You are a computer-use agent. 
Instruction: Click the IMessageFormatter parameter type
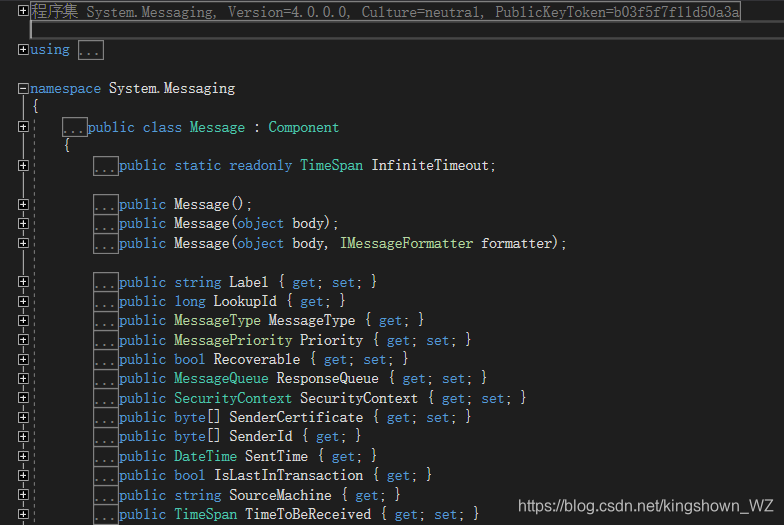click(x=406, y=244)
